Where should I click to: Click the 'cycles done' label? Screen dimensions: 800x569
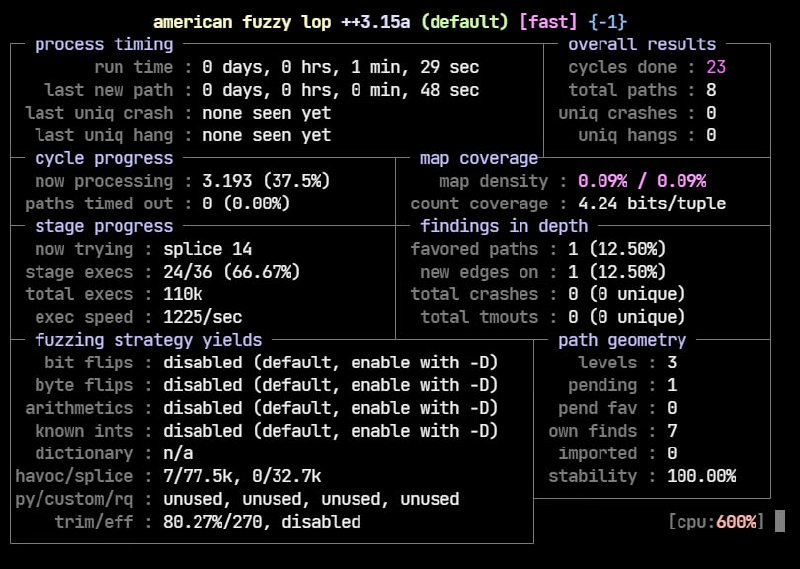[622, 67]
